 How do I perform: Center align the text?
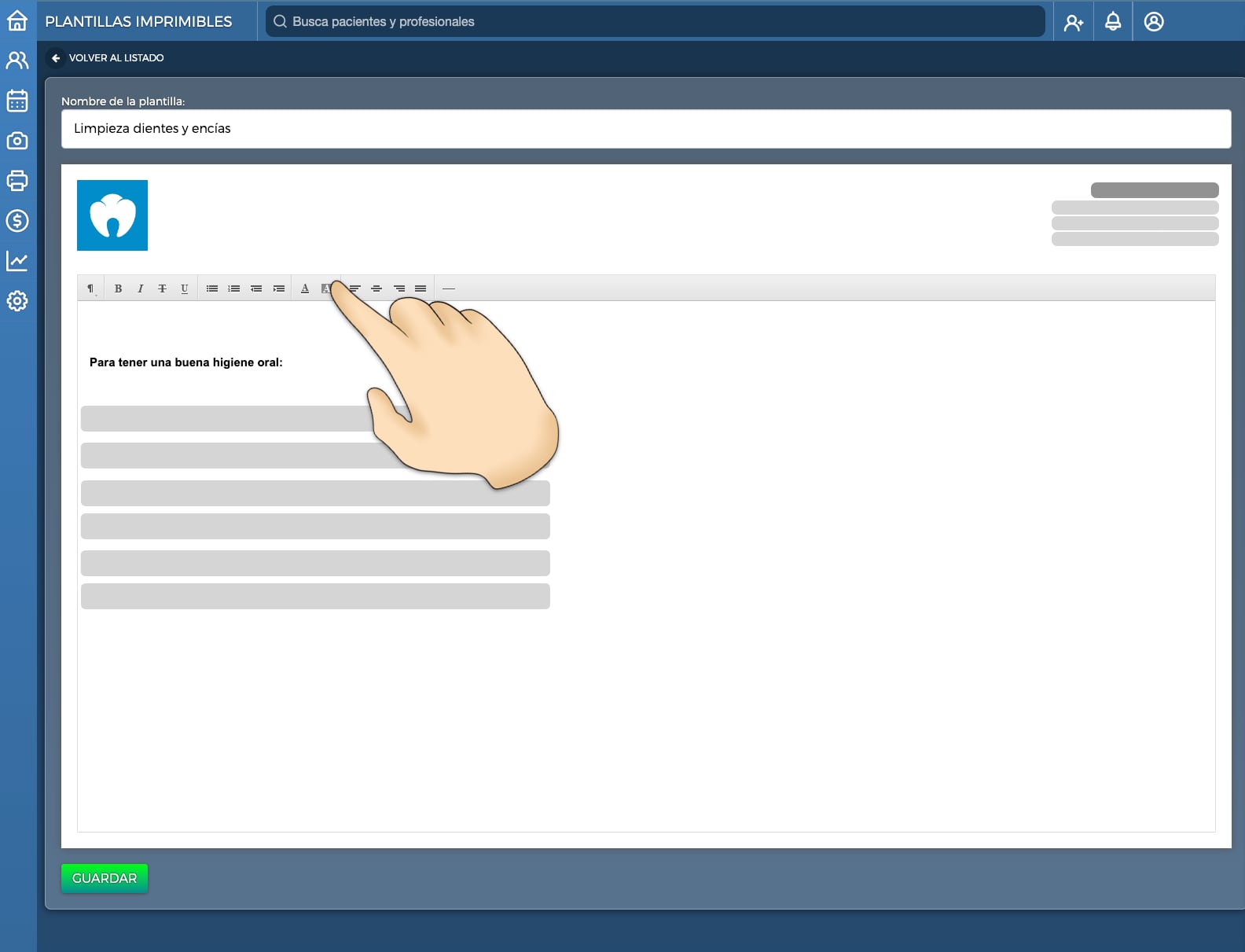tap(376, 289)
